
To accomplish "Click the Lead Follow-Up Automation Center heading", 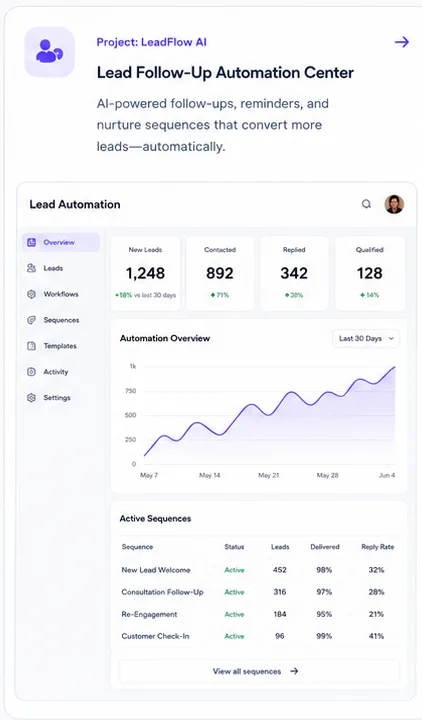I will point(225,73).
